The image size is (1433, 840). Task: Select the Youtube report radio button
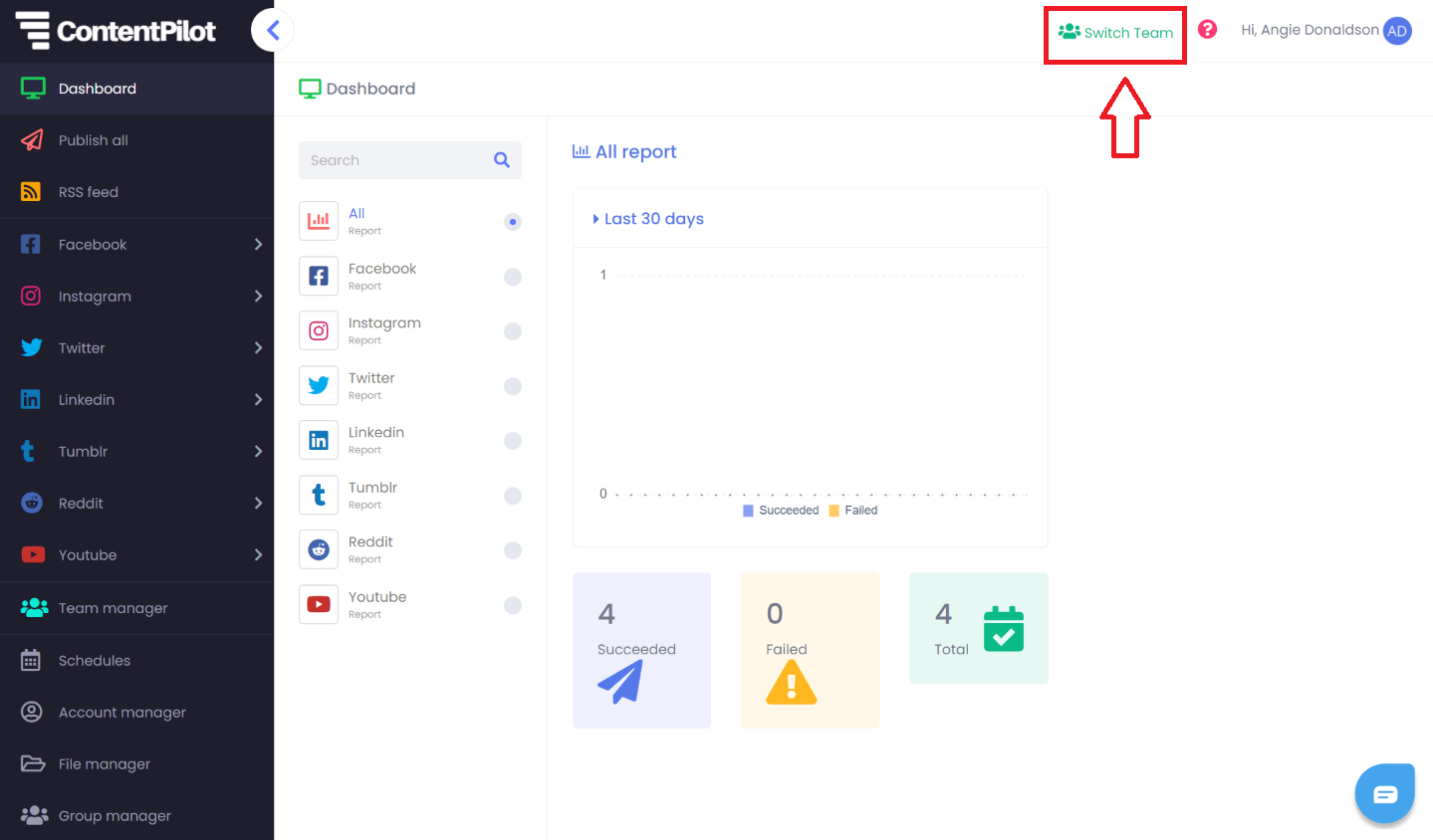coord(513,605)
